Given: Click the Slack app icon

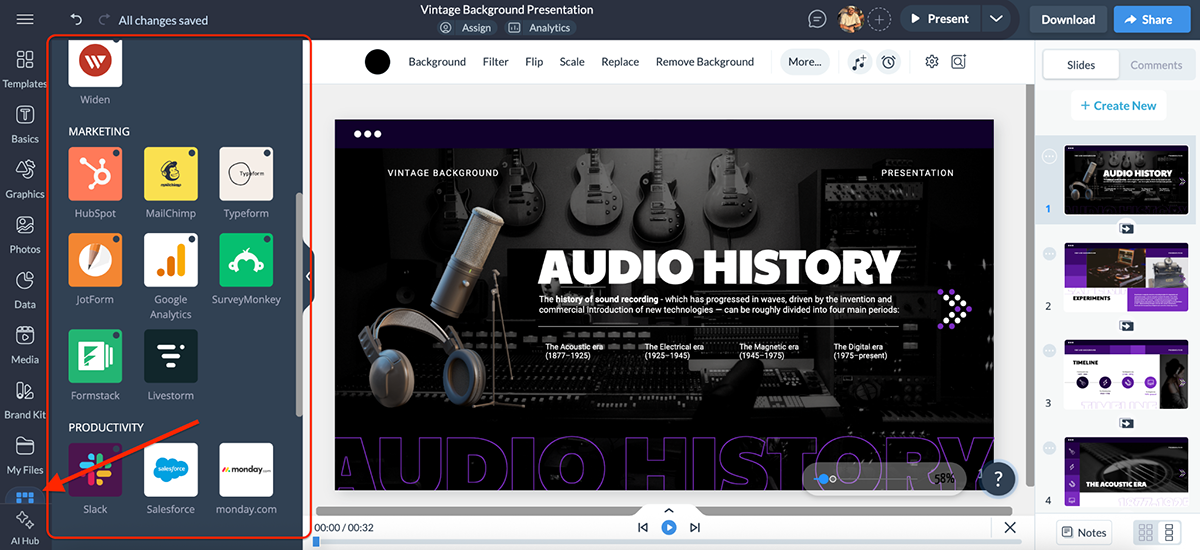Looking at the screenshot, I should (x=95, y=470).
